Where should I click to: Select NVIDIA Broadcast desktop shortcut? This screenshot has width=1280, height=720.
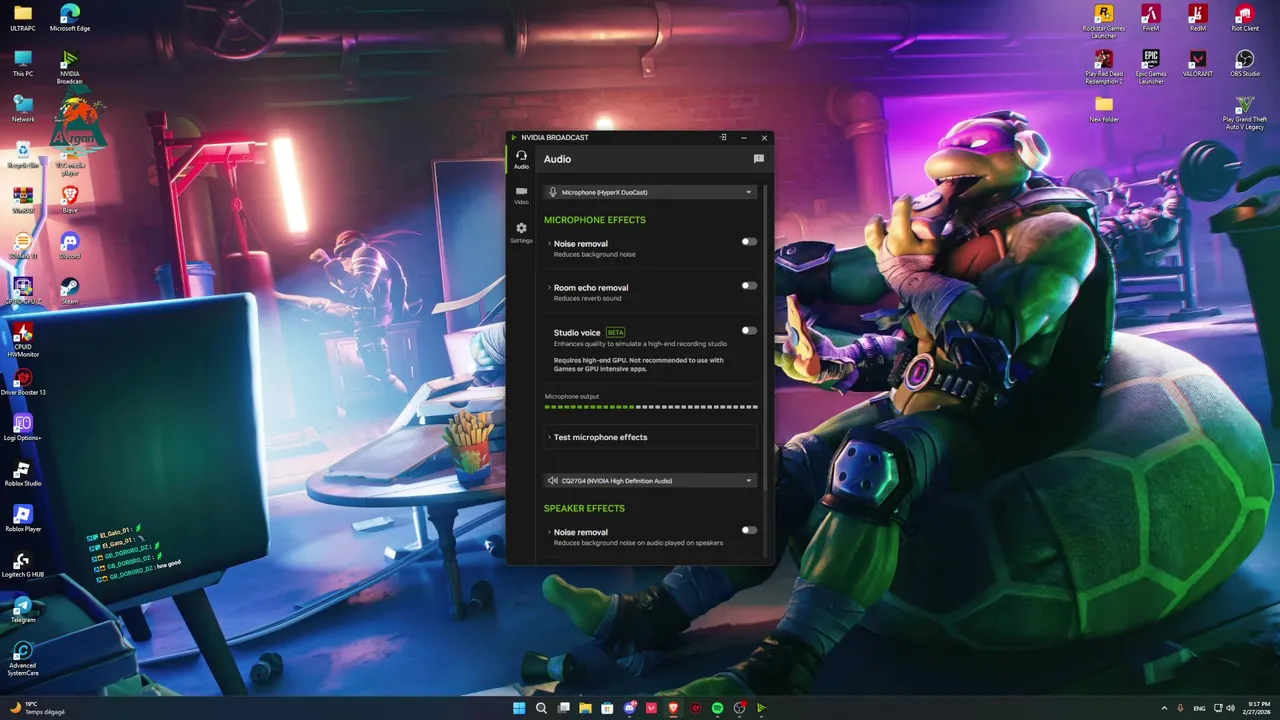coord(70,66)
